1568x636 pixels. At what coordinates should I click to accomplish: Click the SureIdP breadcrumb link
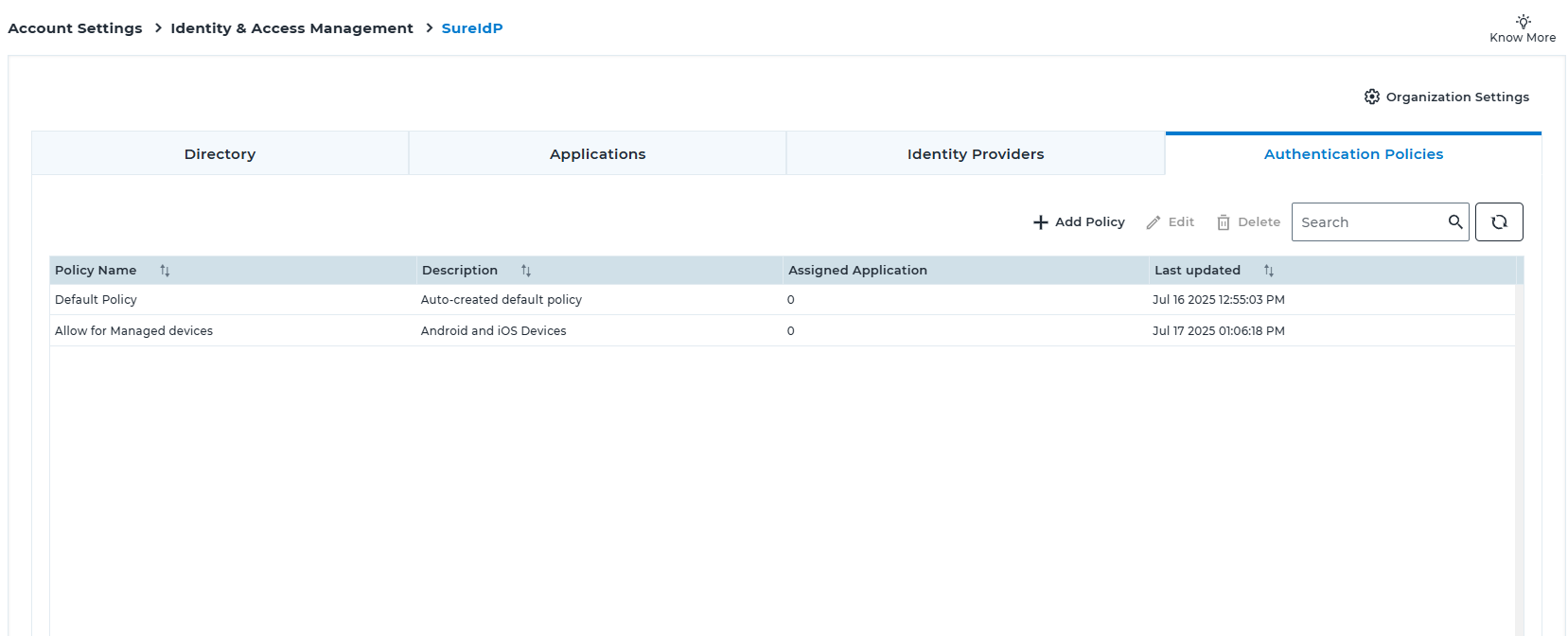click(x=472, y=28)
